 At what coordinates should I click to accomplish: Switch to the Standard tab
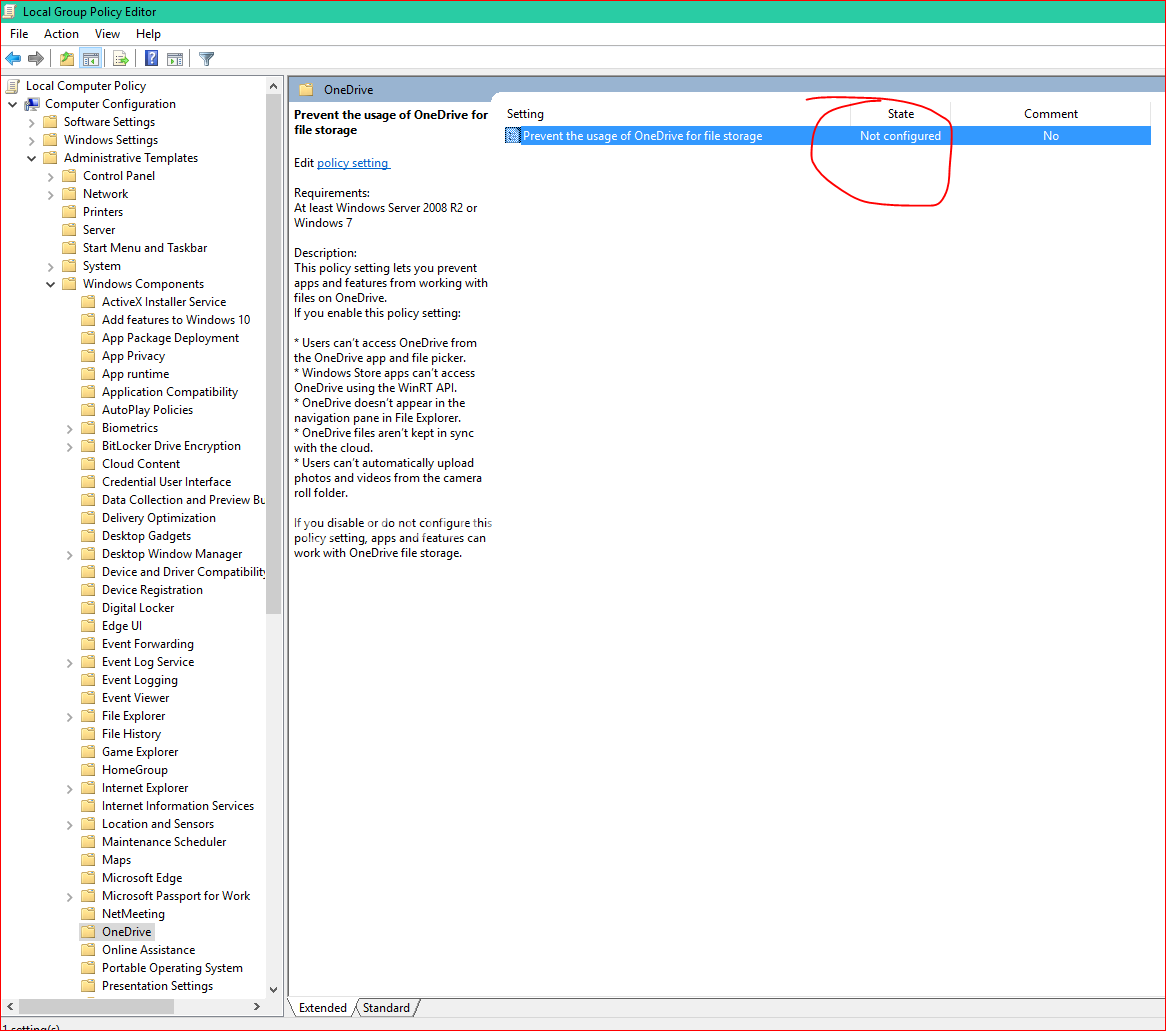pos(386,1008)
